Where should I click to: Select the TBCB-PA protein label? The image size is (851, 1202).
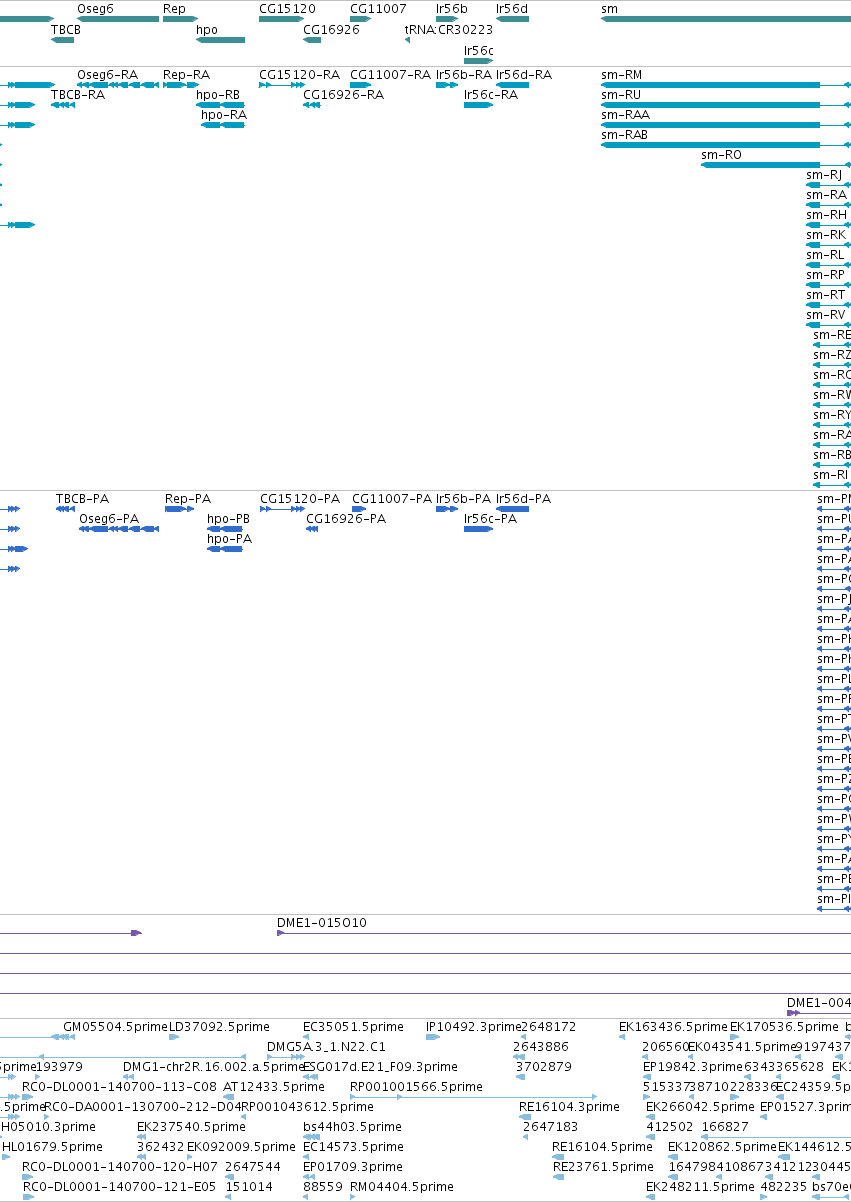(83, 498)
